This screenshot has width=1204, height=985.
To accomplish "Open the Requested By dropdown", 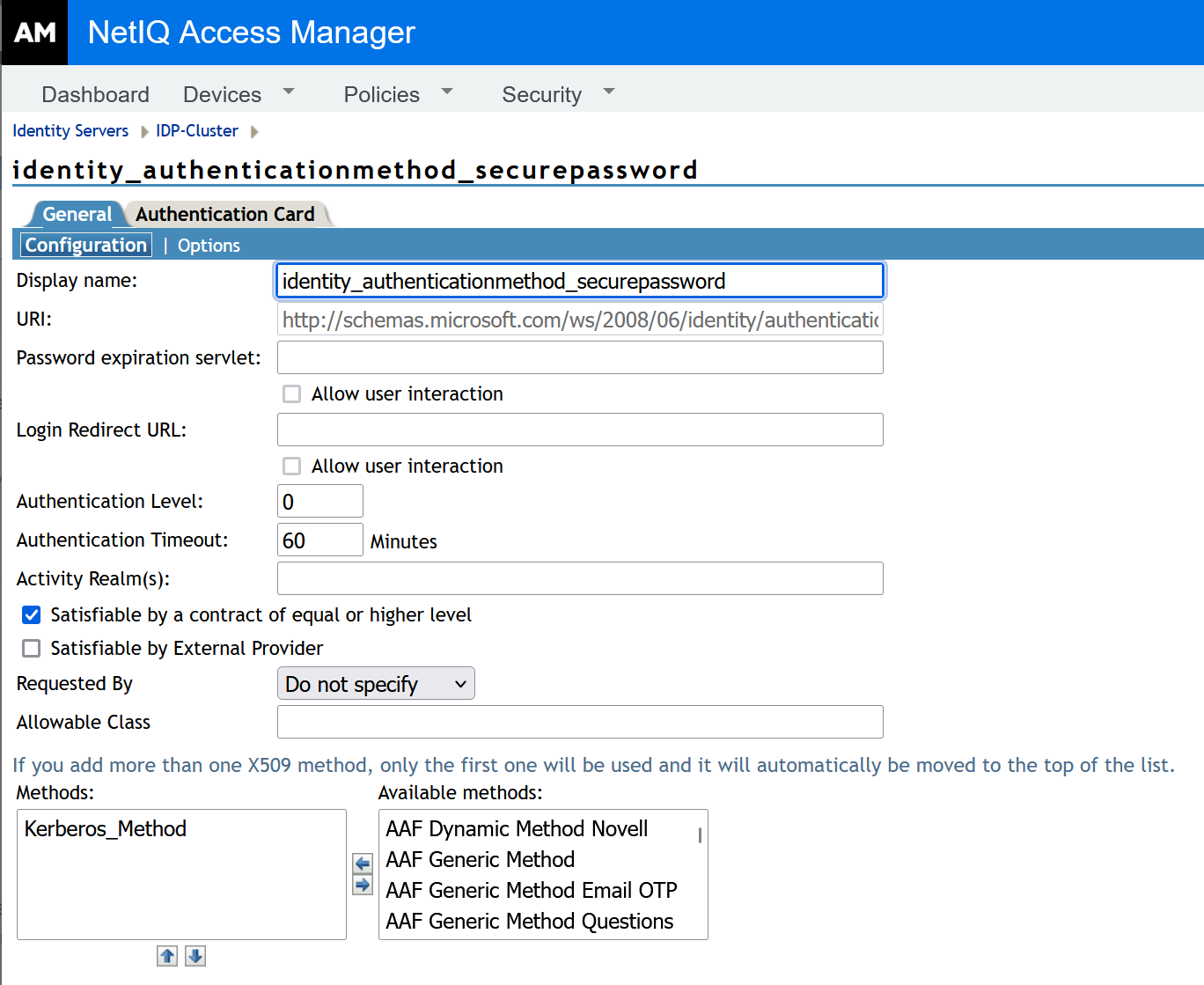I will [376, 684].
